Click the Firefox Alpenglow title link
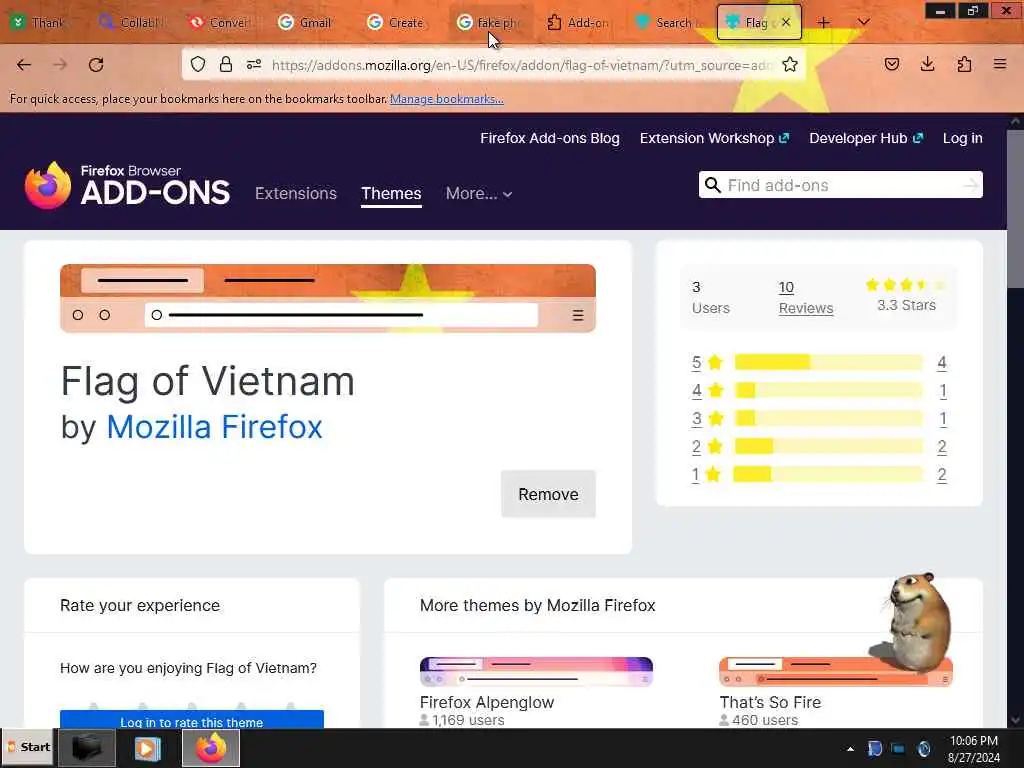The image size is (1024, 768). (x=487, y=702)
